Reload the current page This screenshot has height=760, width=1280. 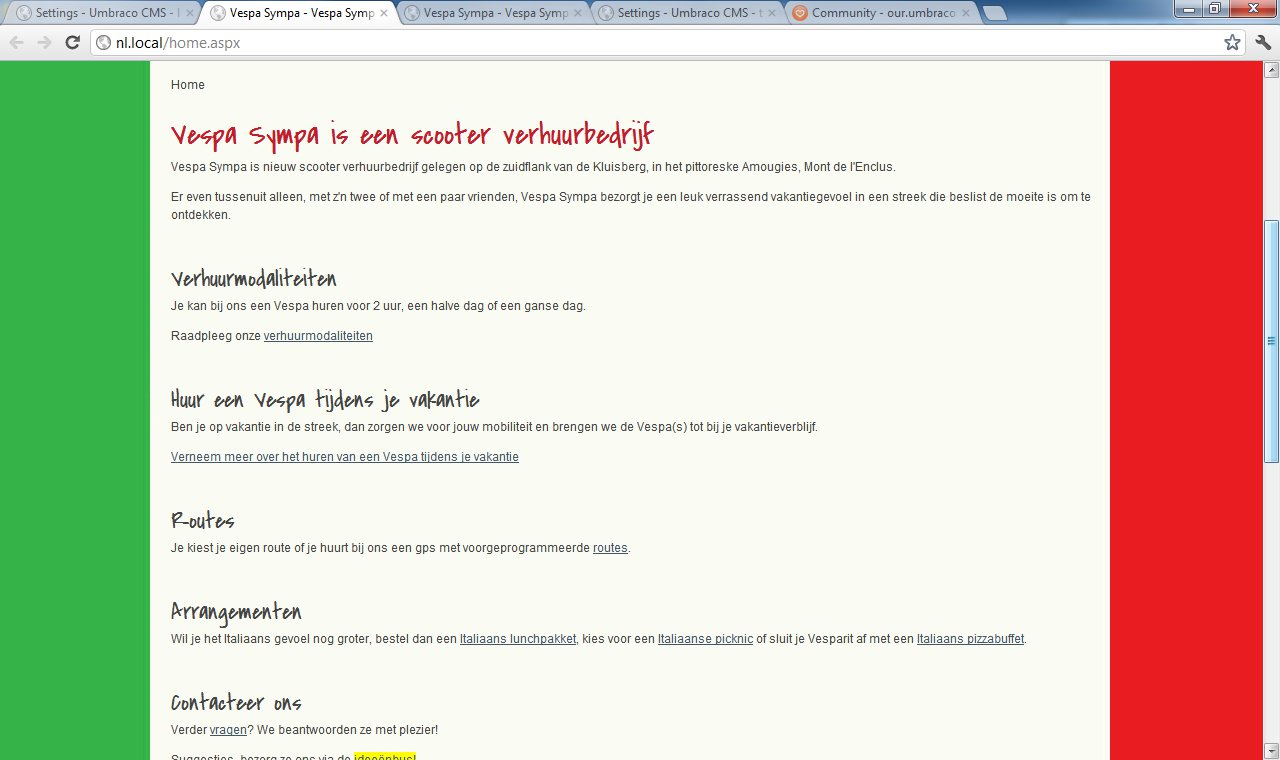tap(72, 42)
